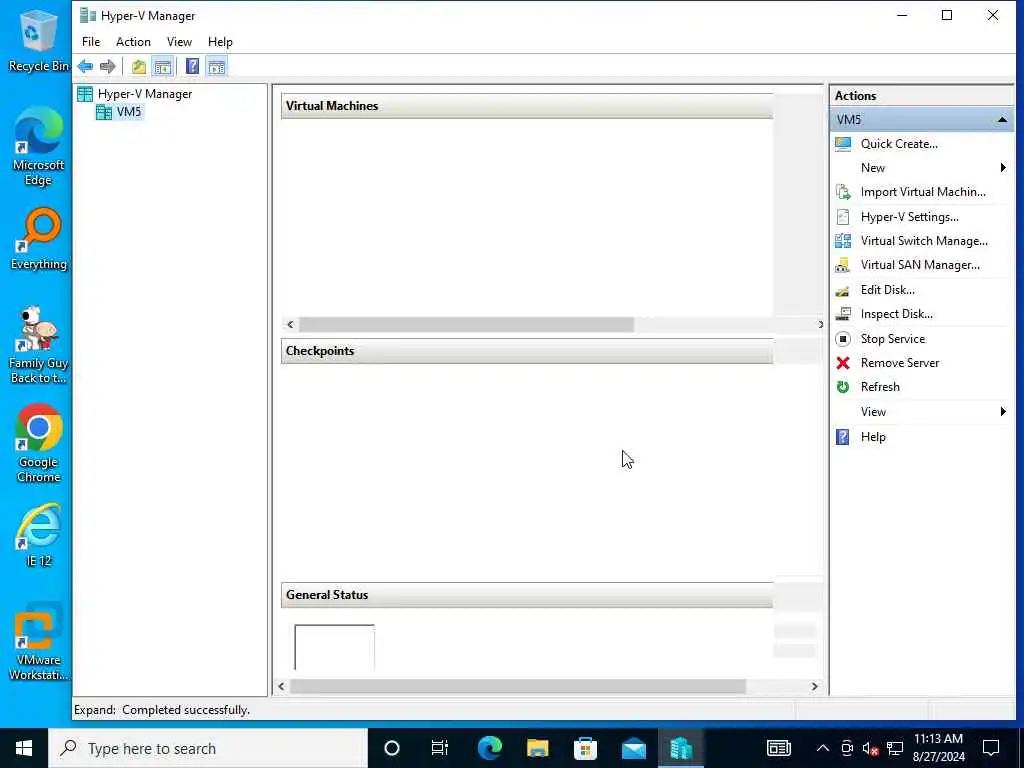Open Mail app from the taskbar
The image size is (1024, 768).
[x=633, y=748]
